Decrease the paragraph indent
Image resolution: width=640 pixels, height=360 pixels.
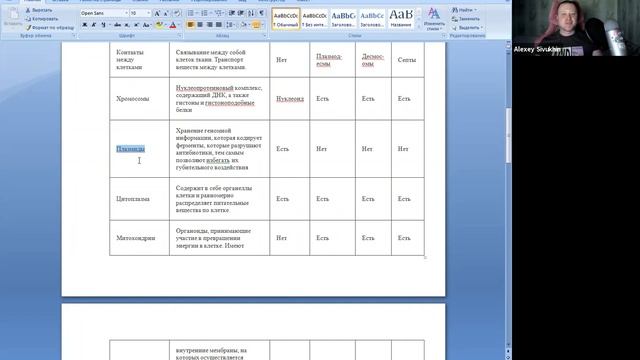pyautogui.click(x=232, y=13)
